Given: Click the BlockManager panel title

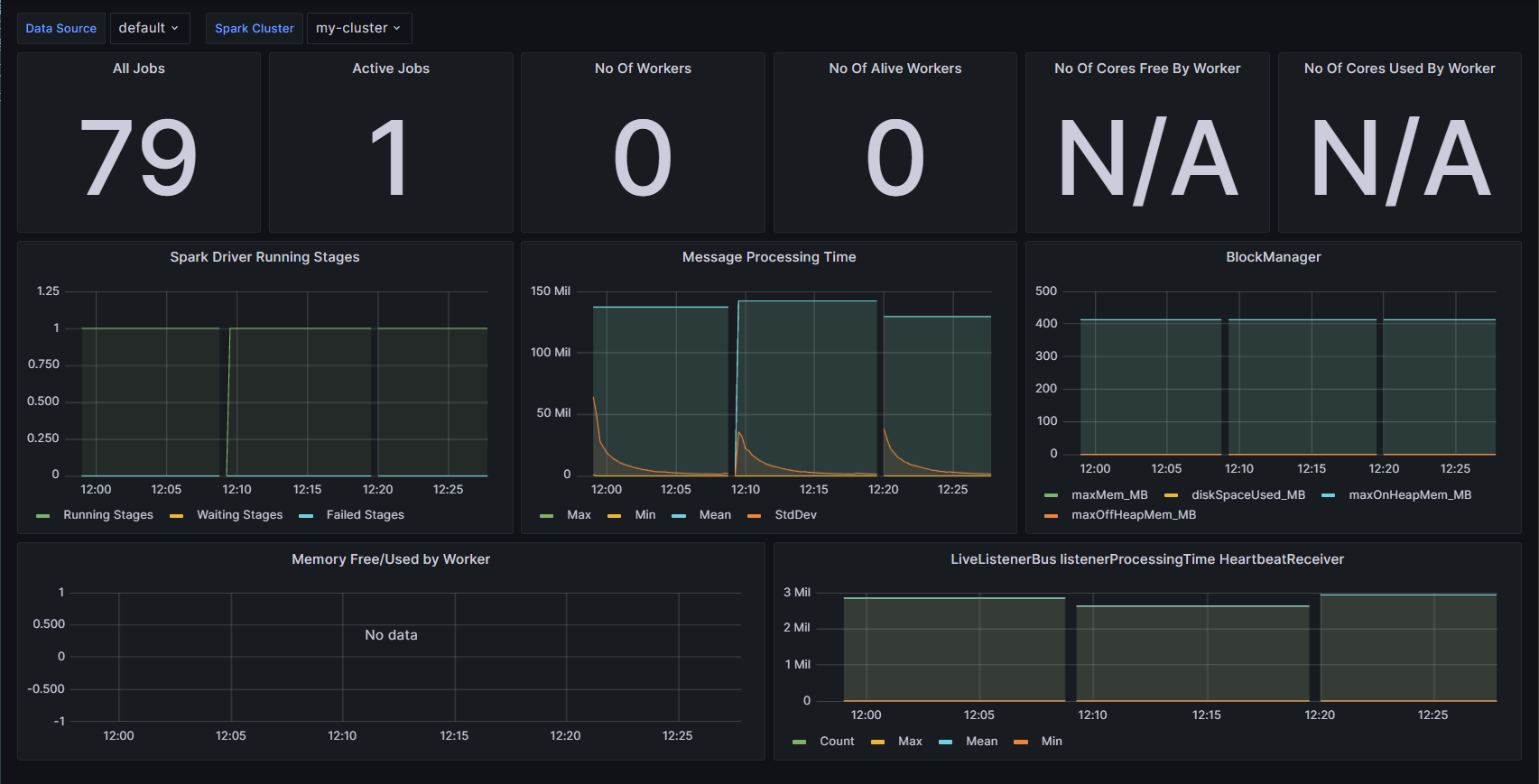Looking at the screenshot, I should coord(1273,257).
